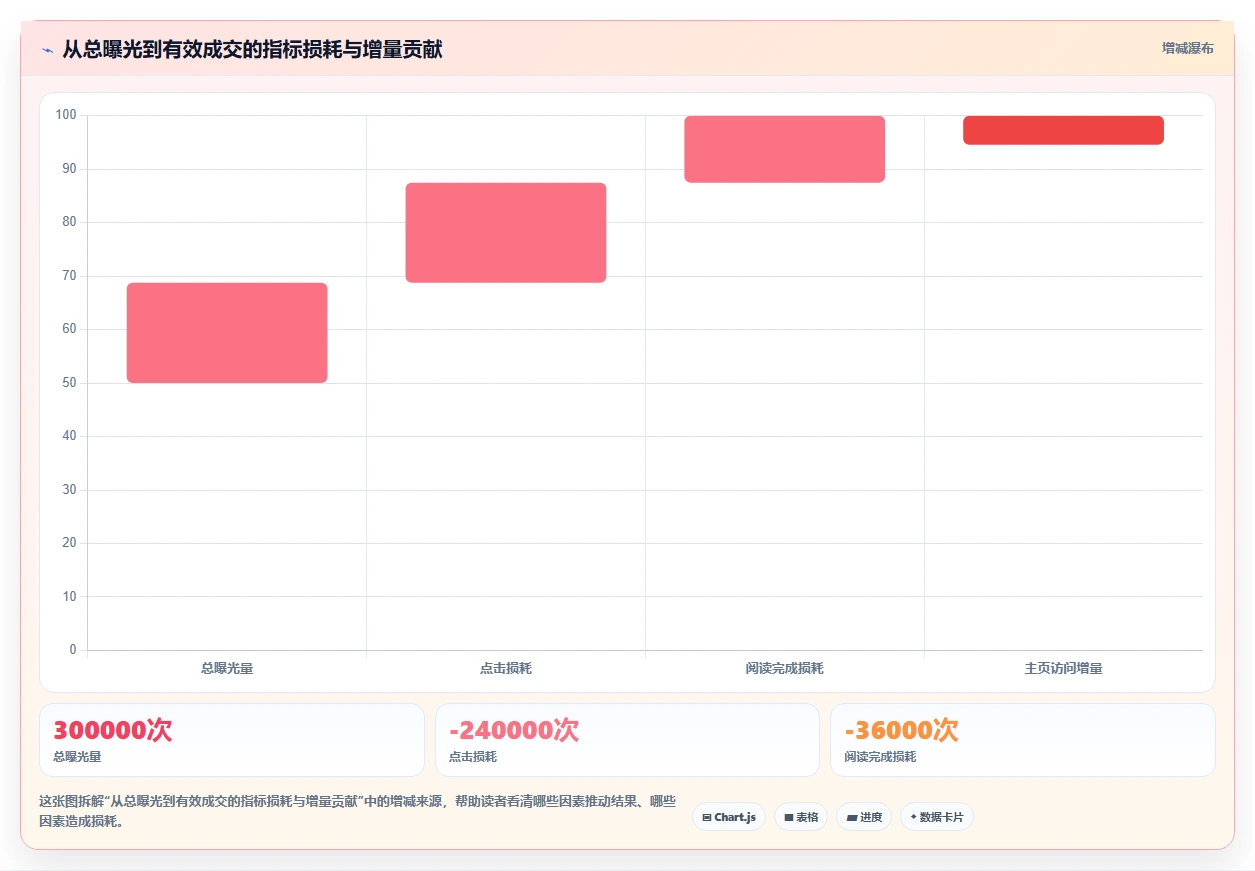
Task: Click the x-axis label 阅读完成损耗
Action: click(x=785, y=668)
